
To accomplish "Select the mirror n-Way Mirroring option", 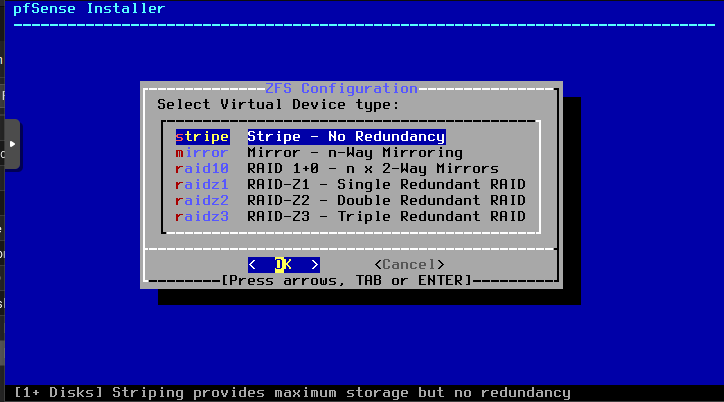I will point(319,153).
